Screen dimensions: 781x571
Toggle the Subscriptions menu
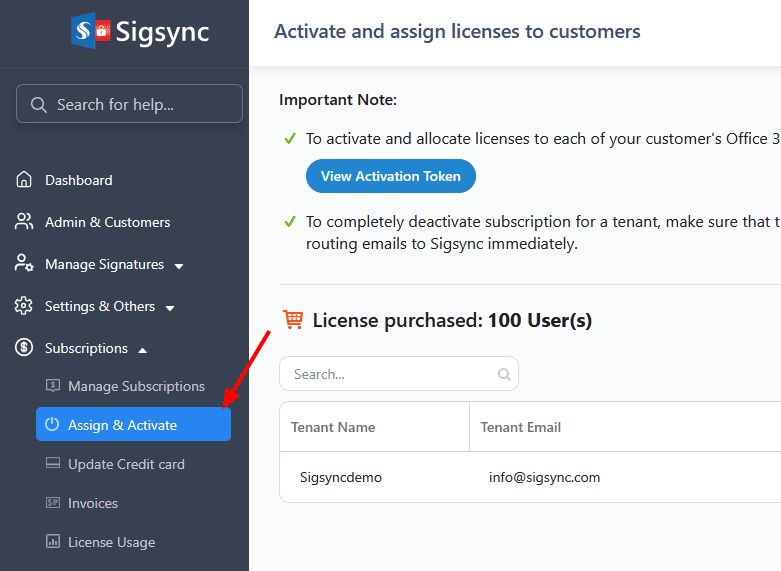pyautogui.click(x=86, y=348)
